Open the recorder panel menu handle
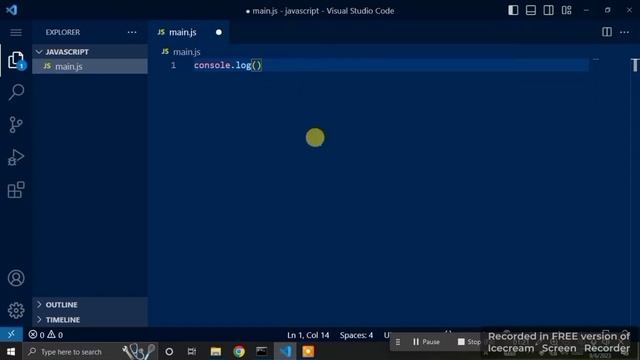Screen dimensions: 640x360 398,342
